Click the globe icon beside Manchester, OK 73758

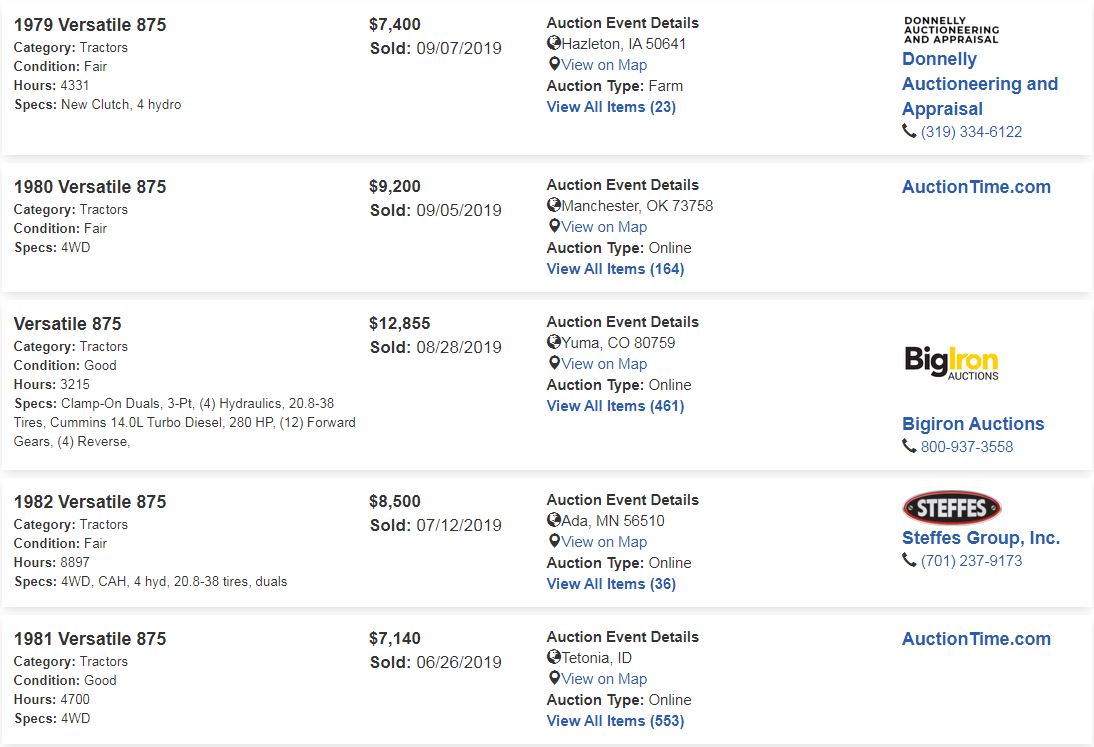(x=554, y=205)
